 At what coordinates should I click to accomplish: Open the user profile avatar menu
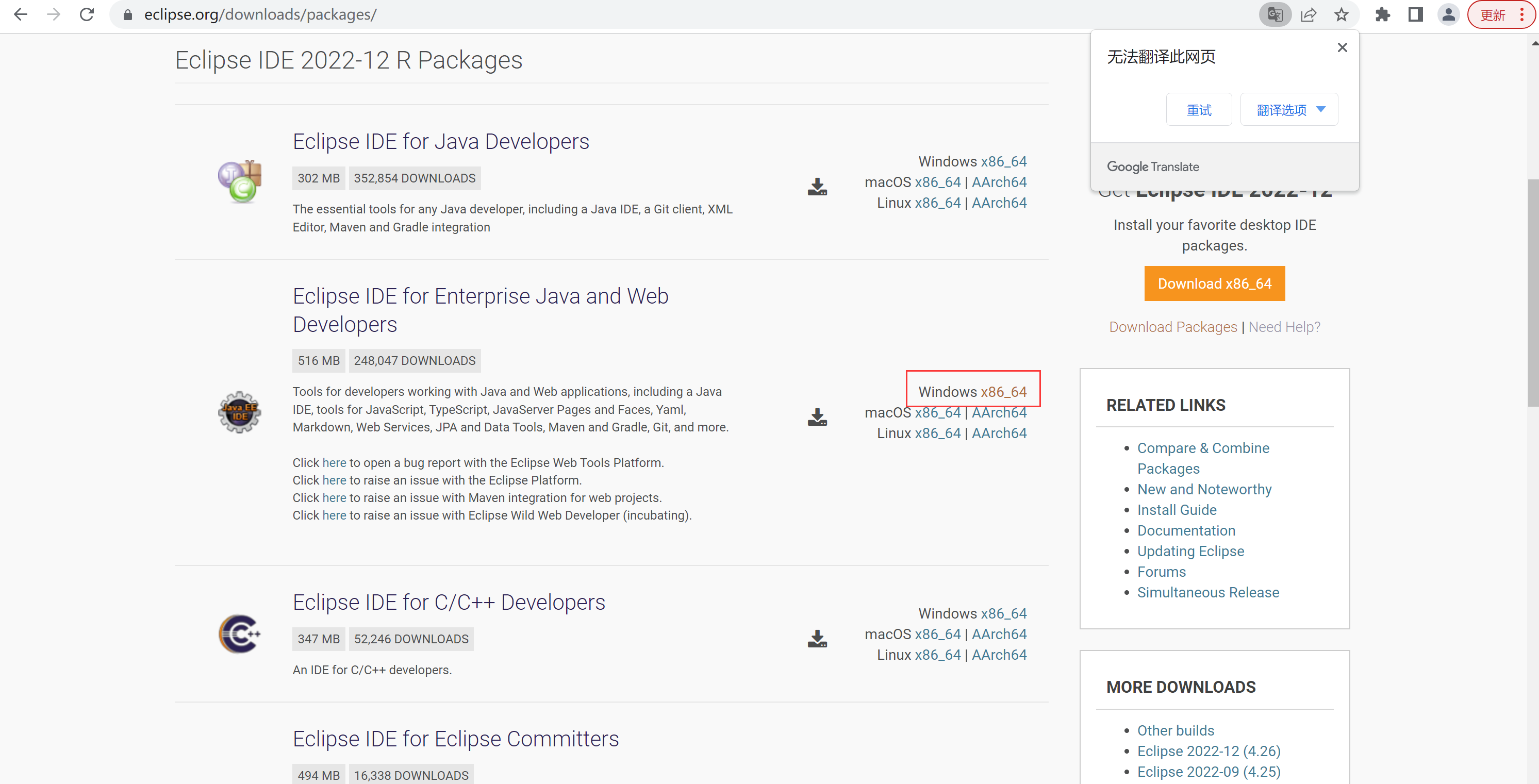pyautogui.click(x=1448, y=14)
